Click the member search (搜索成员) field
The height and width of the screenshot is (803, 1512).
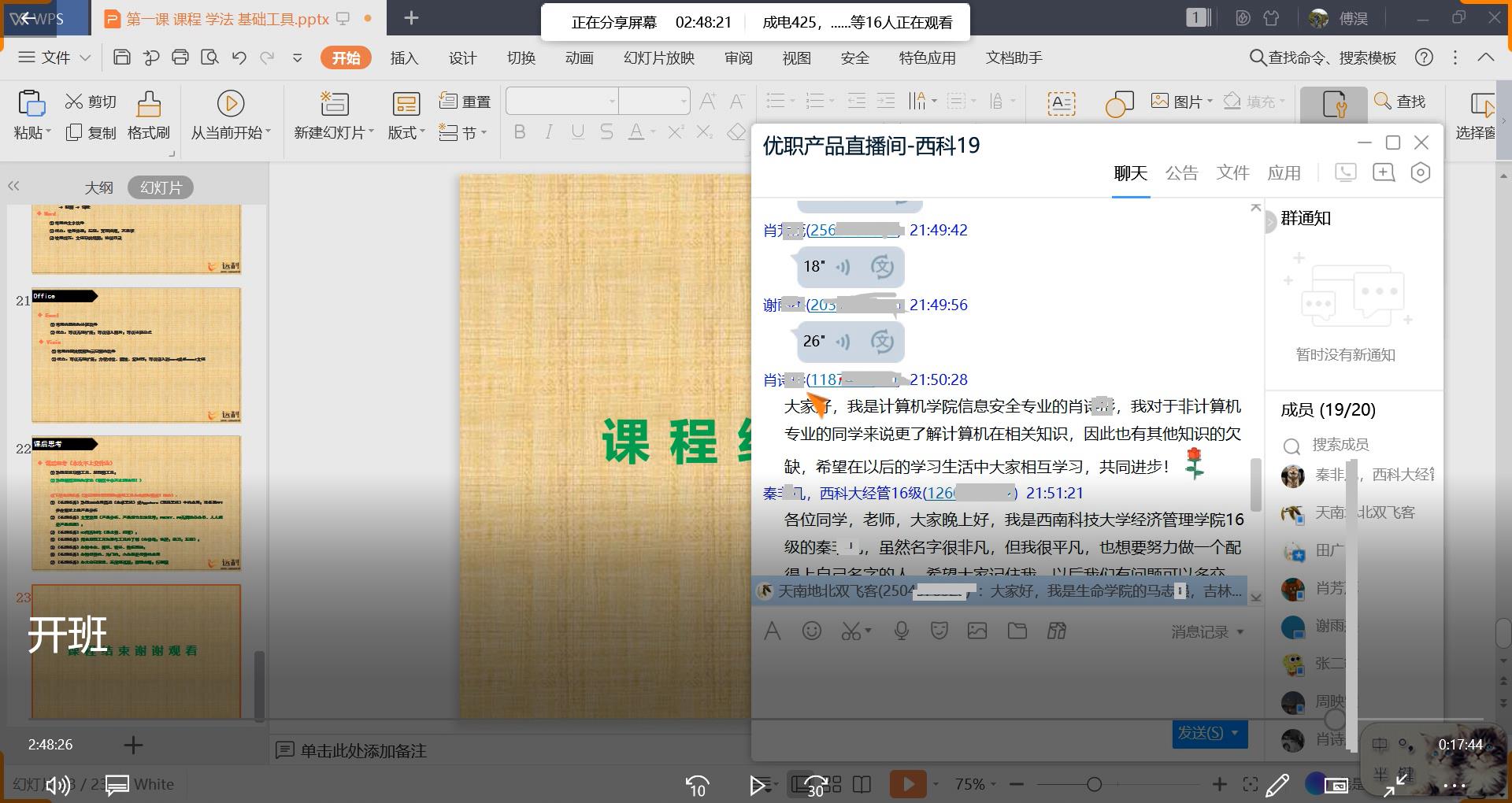(1340, 445)
